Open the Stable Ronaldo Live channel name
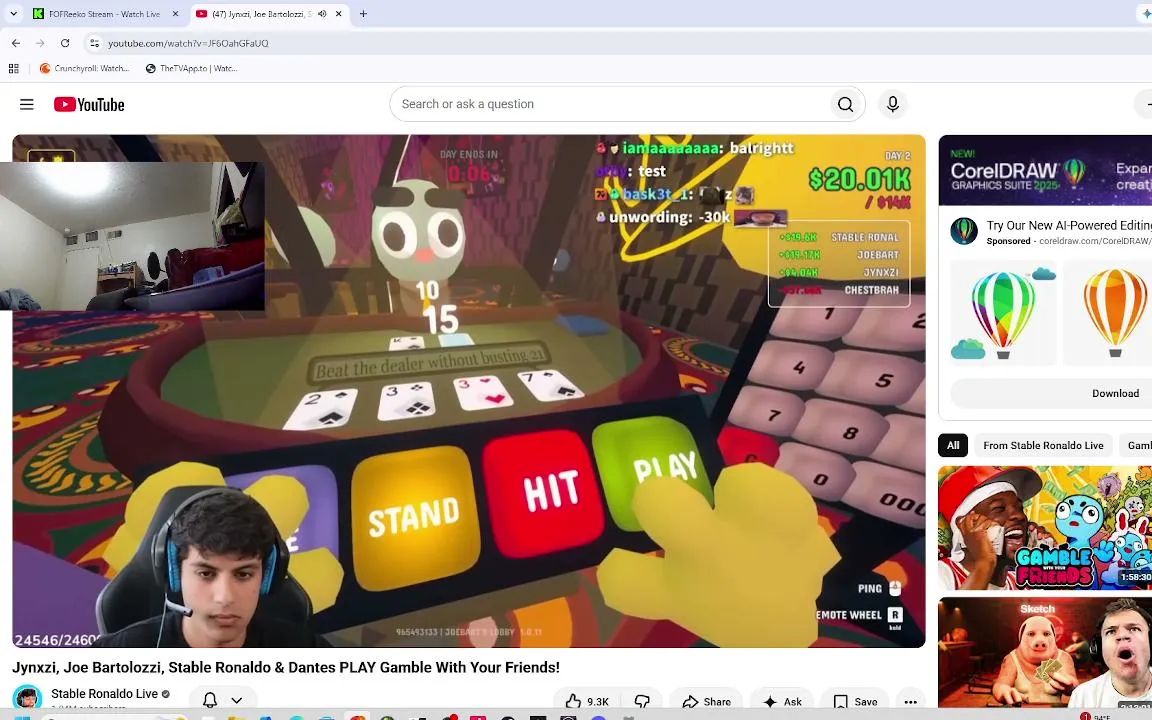1152x720 pixels. pos(104,694)
